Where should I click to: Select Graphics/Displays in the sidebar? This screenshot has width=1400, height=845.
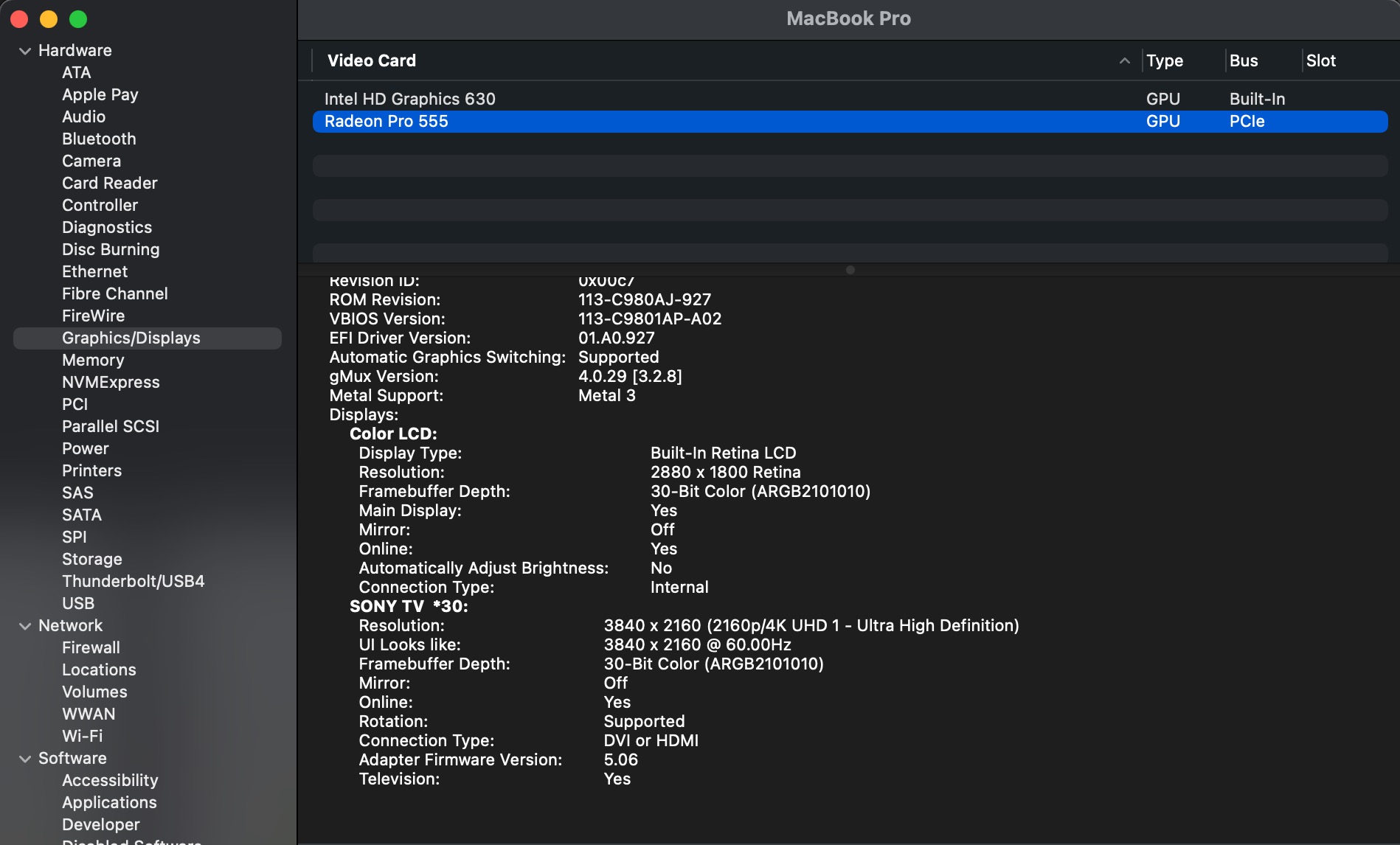click(x=148, y=338)
